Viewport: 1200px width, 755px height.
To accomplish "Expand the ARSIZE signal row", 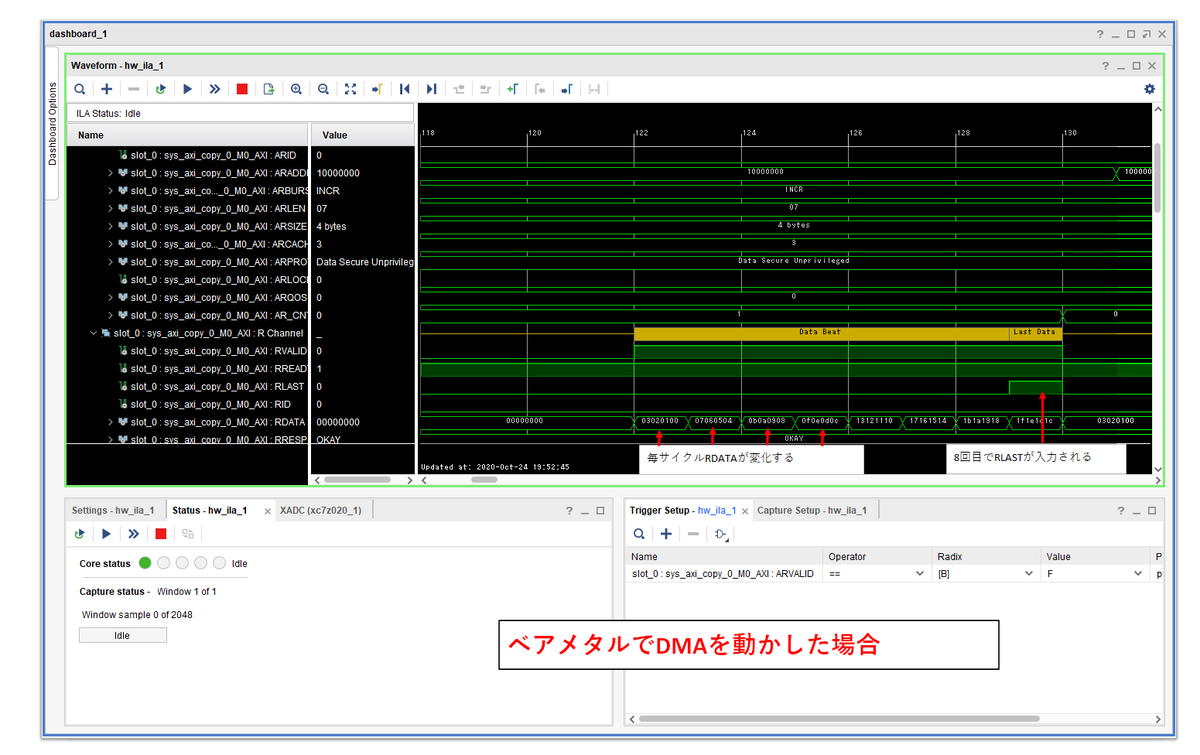I will [x=111, y=226].
